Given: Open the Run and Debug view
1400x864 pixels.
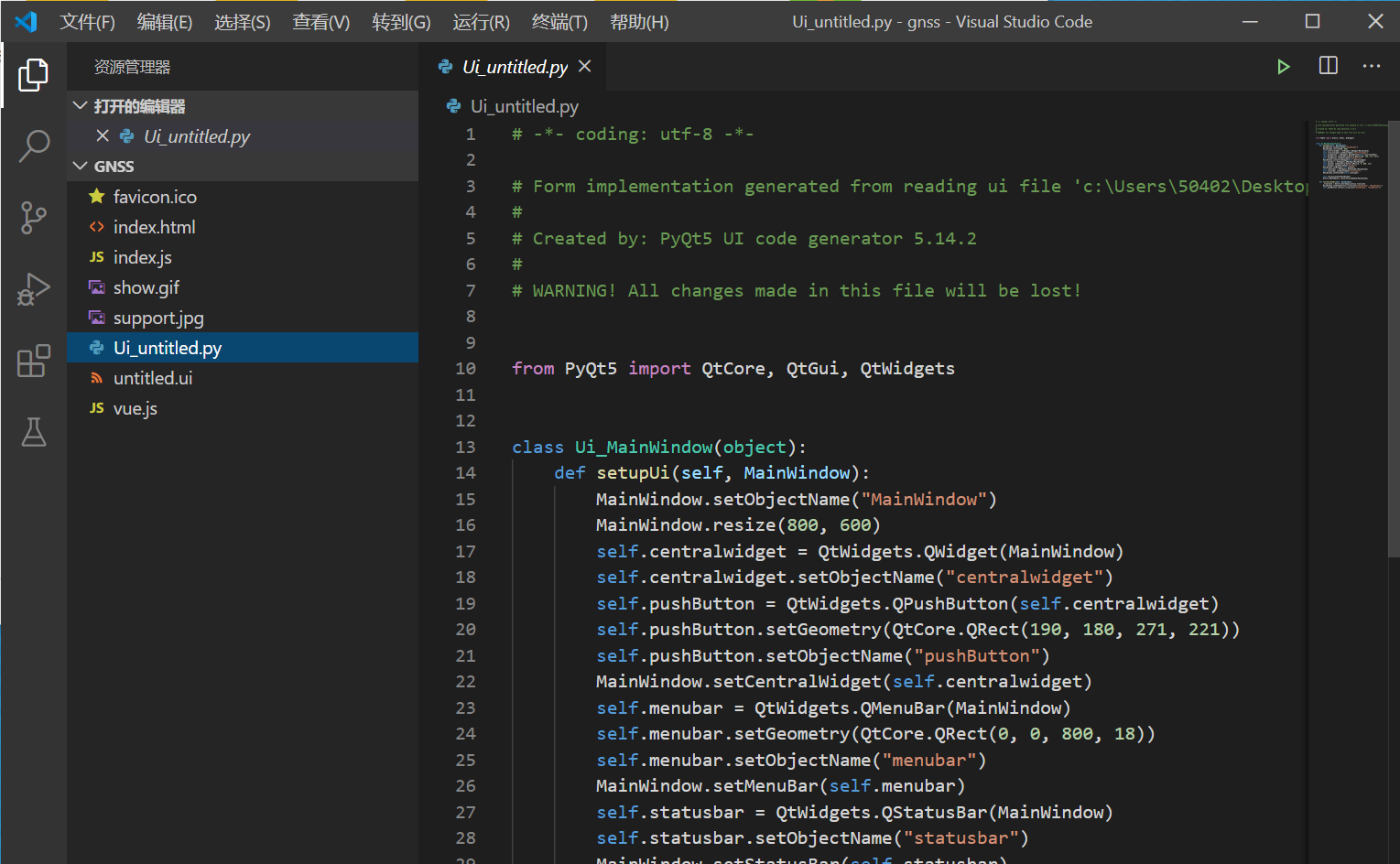Looking at the screenshot, I should click(x=33, y=289).
